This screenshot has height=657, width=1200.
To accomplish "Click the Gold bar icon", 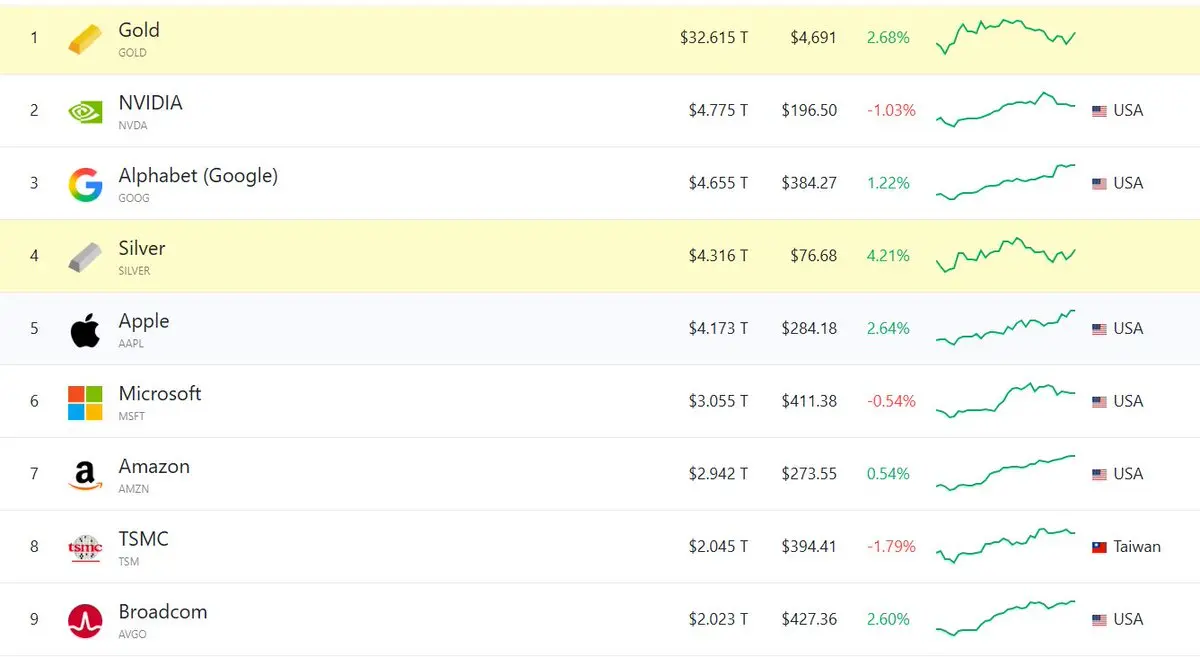I will (x=85, y=39).
